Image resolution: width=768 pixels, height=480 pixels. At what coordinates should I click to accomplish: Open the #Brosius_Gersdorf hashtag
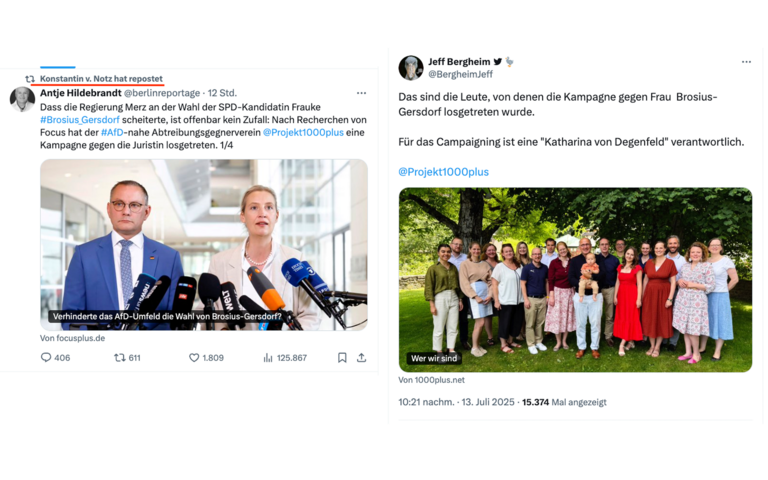(80, 120)
